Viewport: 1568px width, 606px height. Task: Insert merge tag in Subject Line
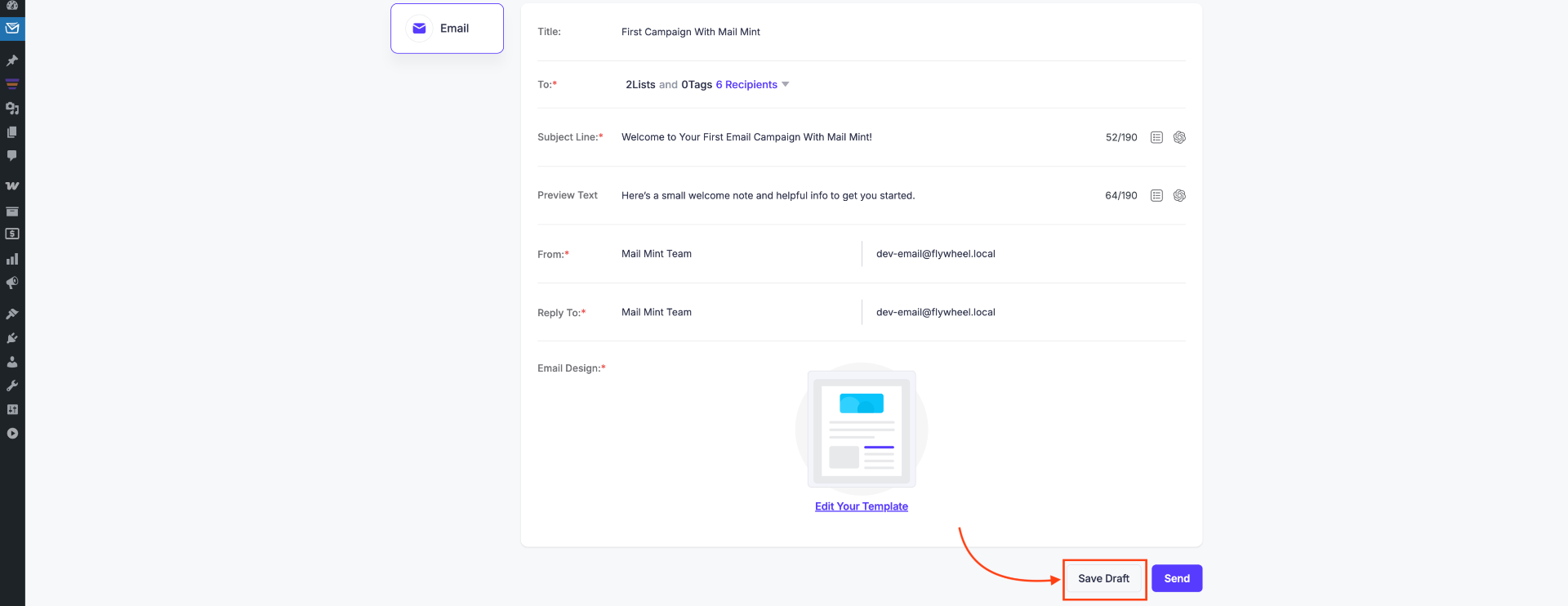[x=1156, y=137]
